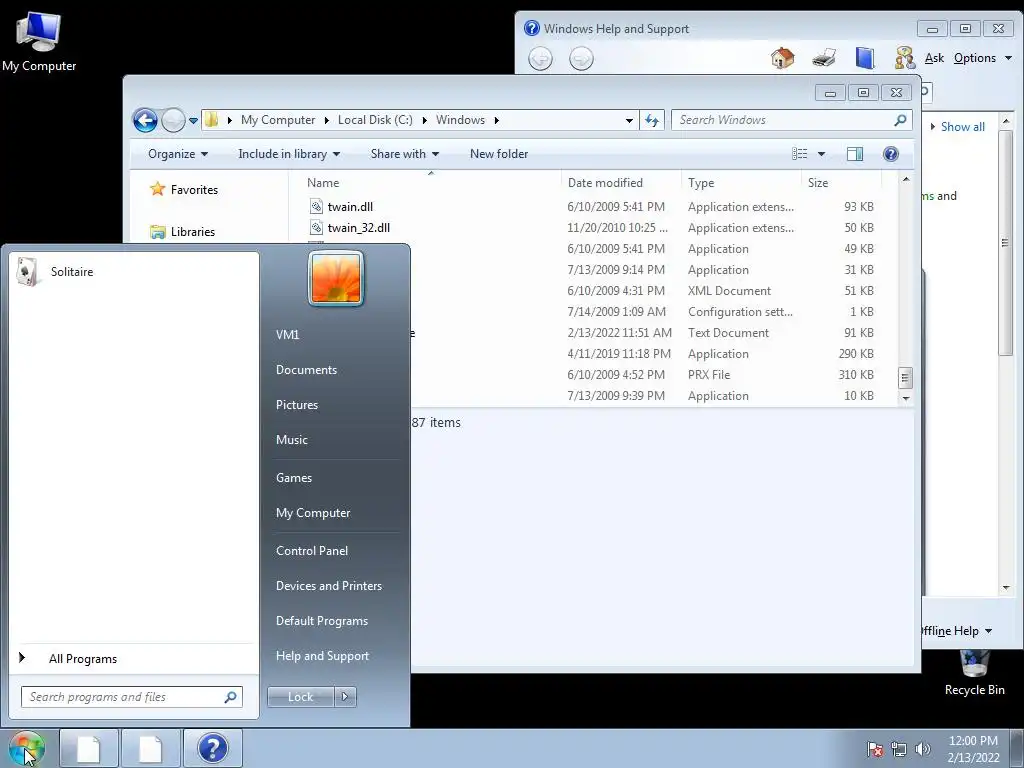The image size is (1024, 768).
Task: Switch to Help and Support taskbar button
Action: coord(212,748)
